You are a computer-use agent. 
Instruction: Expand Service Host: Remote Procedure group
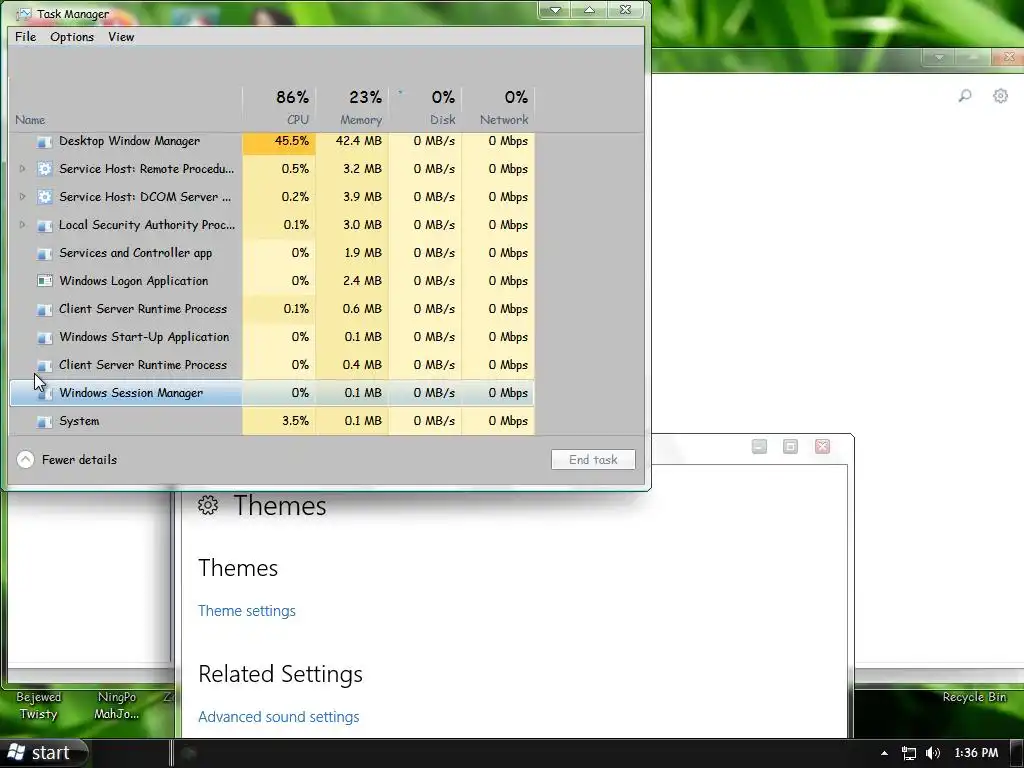tap(22, 168)
